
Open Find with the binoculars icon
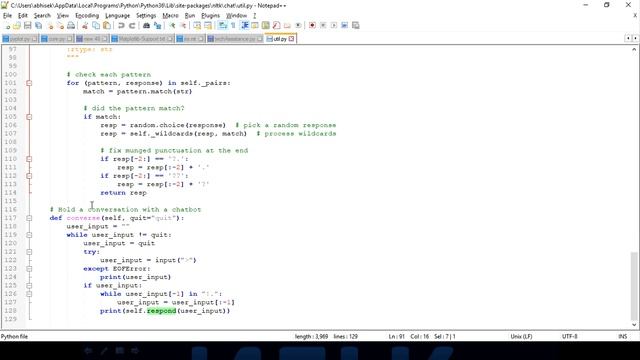[x=146, y=25]
